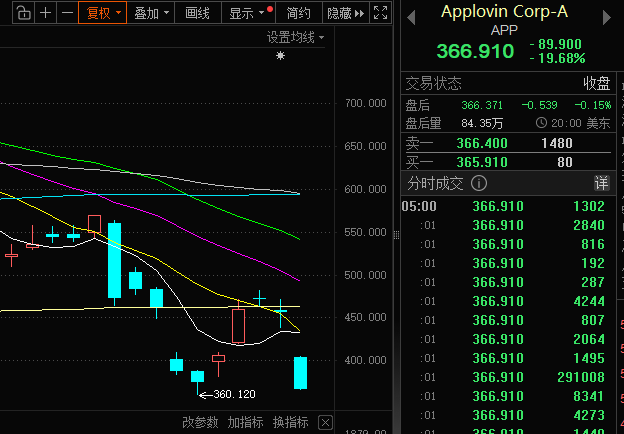The width and height of the screenshot is (624, 434).
Task: Switch to 简约 simple mode
Action: click(298, 13)
